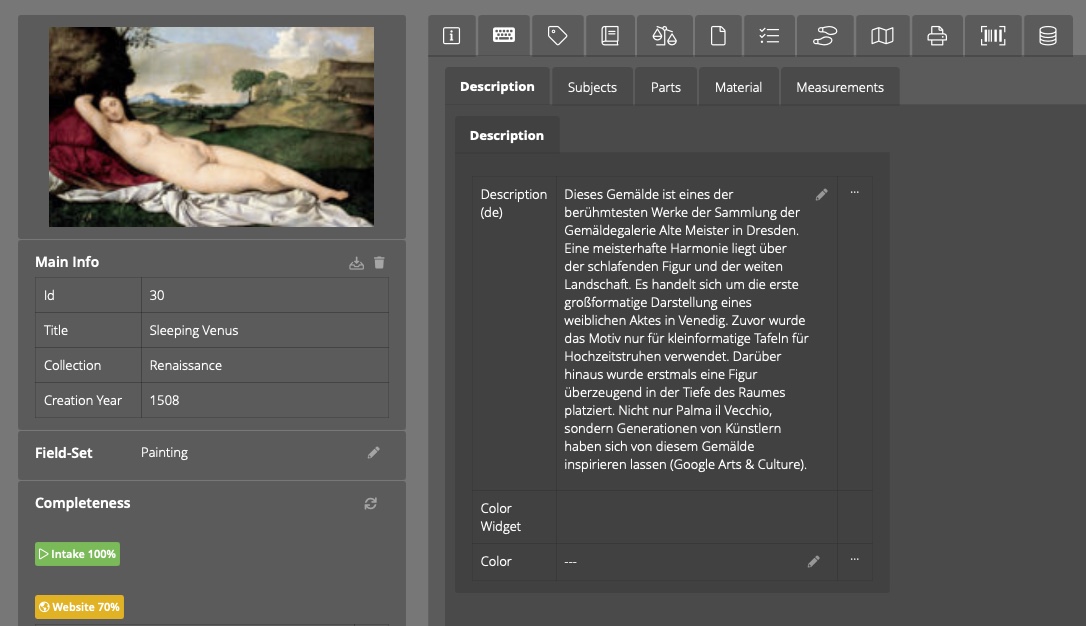Click the Website 70% badge
Viewport: 1086px width, 626px height.
(x=79, y=607)
